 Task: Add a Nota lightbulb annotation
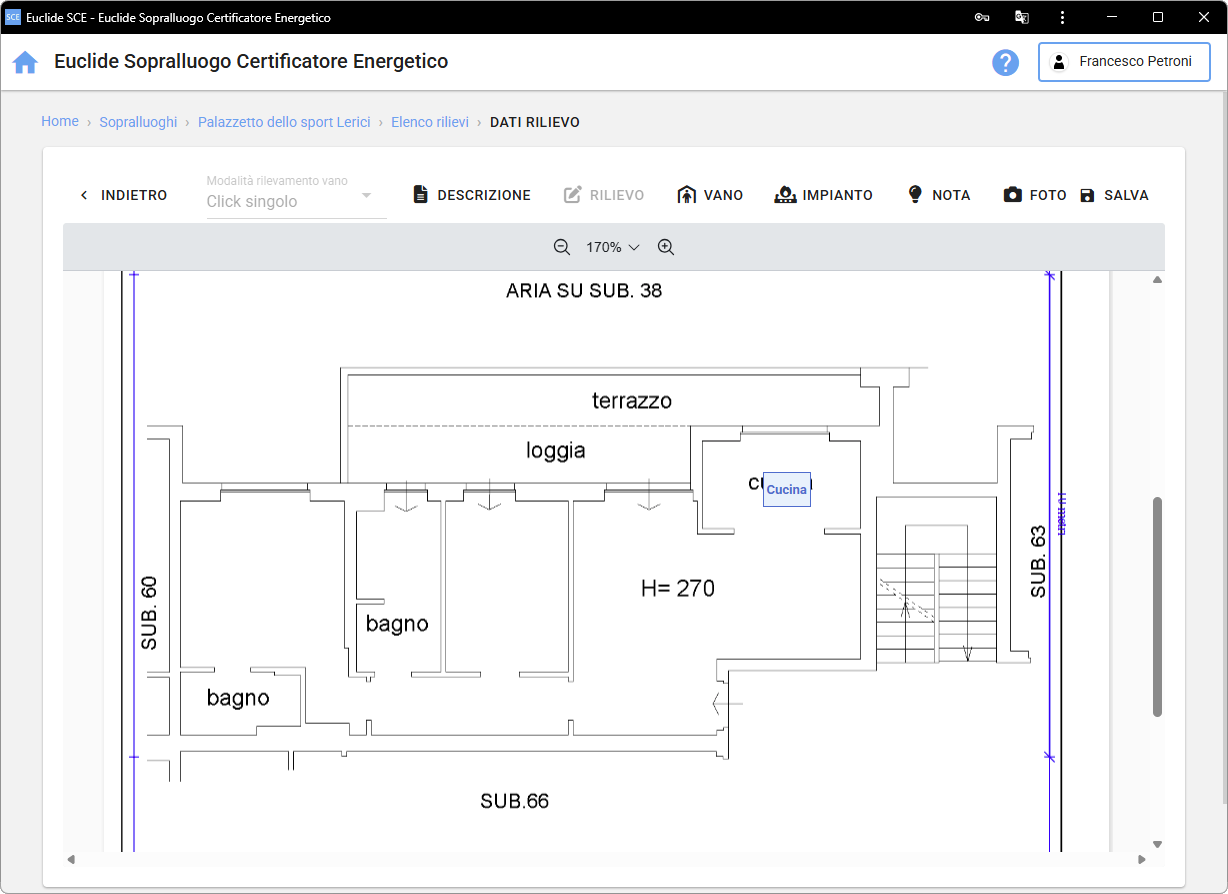click(x=938, y=195)
